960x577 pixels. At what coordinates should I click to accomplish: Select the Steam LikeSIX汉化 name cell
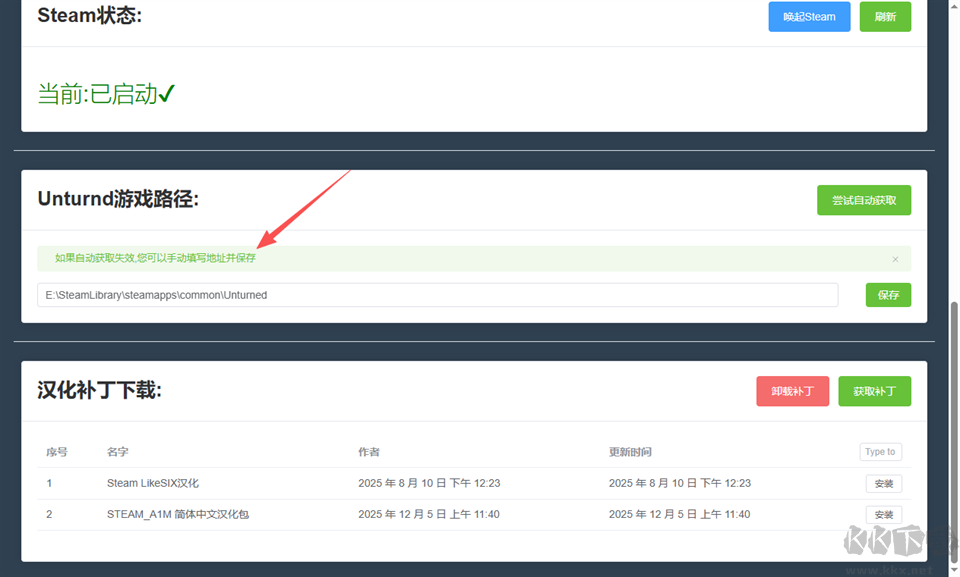(x=152, y=483)
